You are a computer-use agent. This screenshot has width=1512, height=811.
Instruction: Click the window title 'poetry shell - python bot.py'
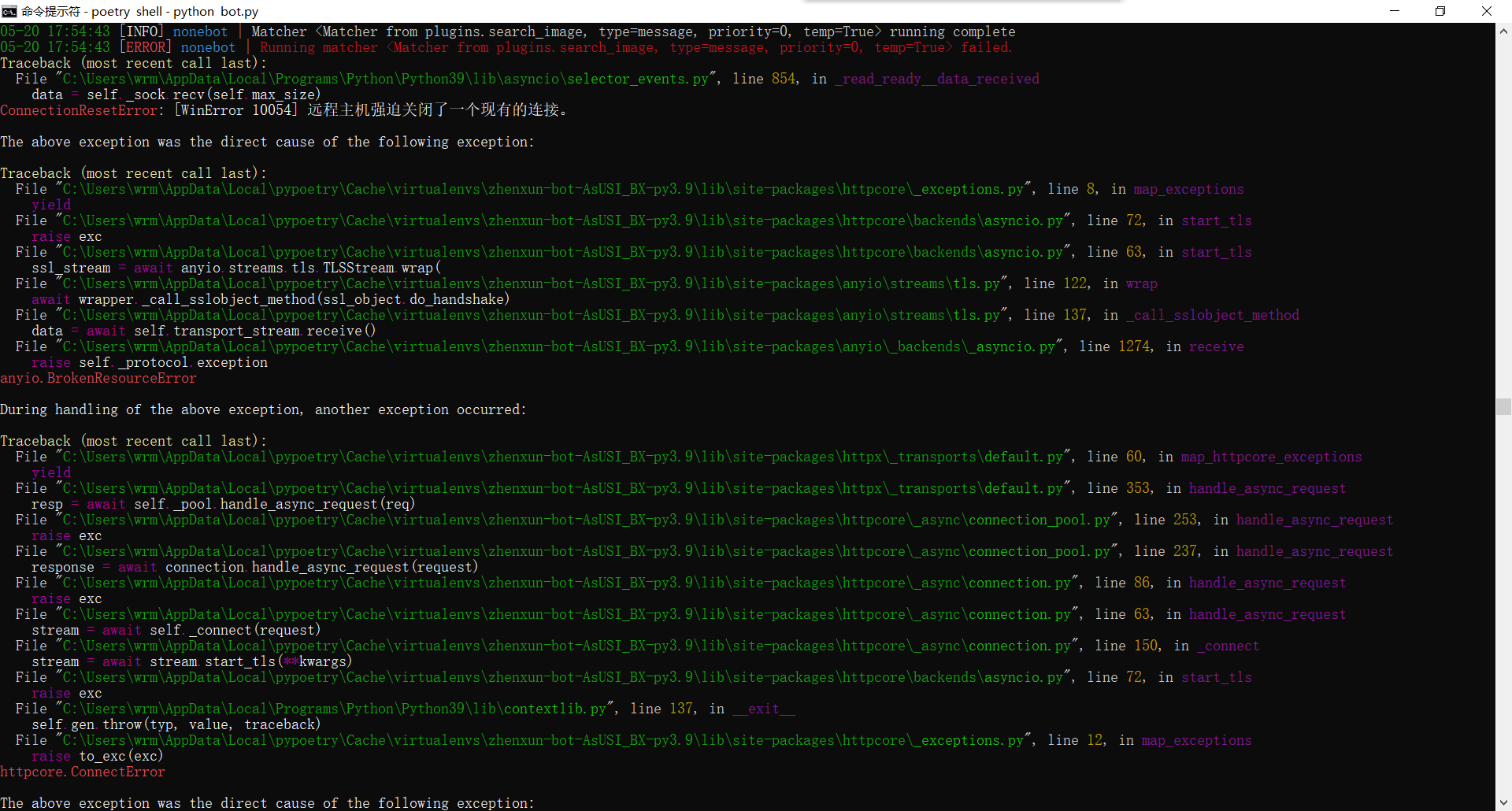[176, 11]
